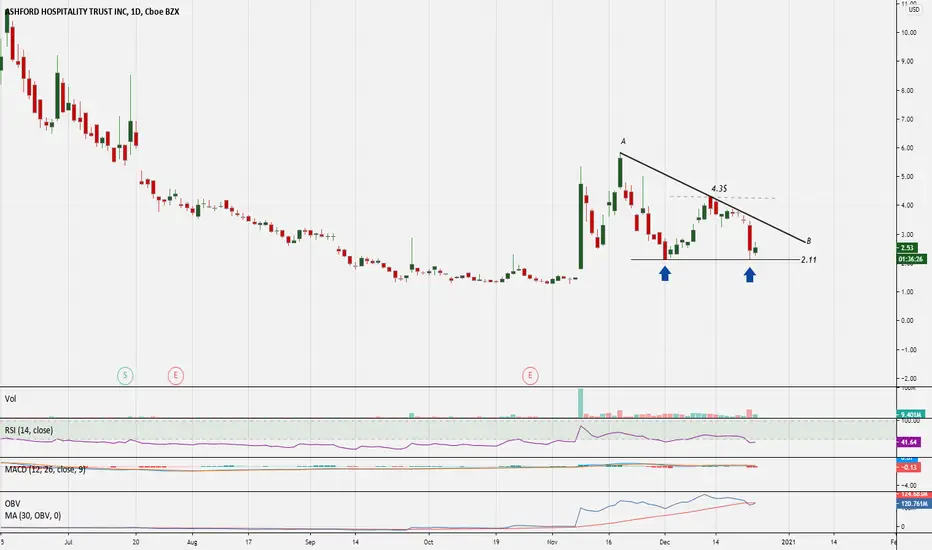Click the purple RSI line at its peak
This screenshot has height=550, width=932.
point(581,426)
